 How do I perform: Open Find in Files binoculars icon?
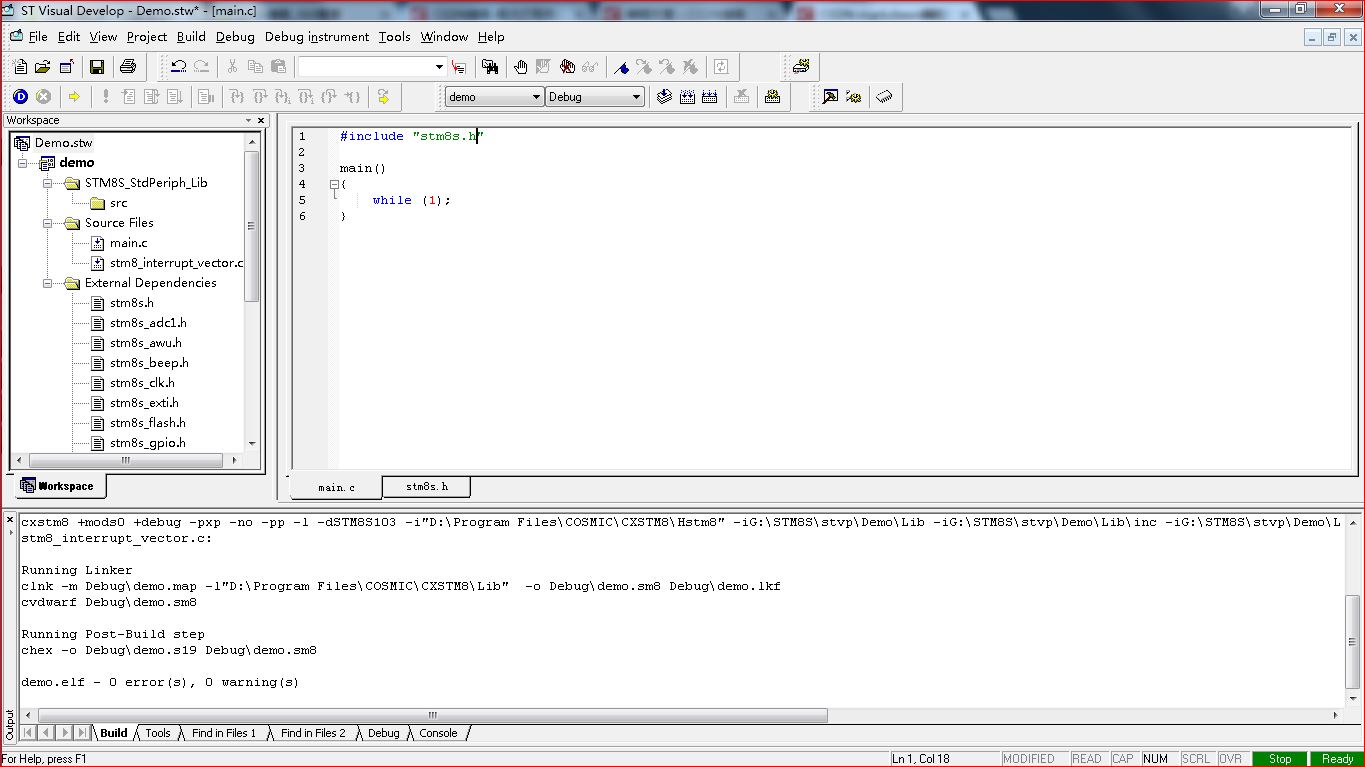click(x=490, y=67)
